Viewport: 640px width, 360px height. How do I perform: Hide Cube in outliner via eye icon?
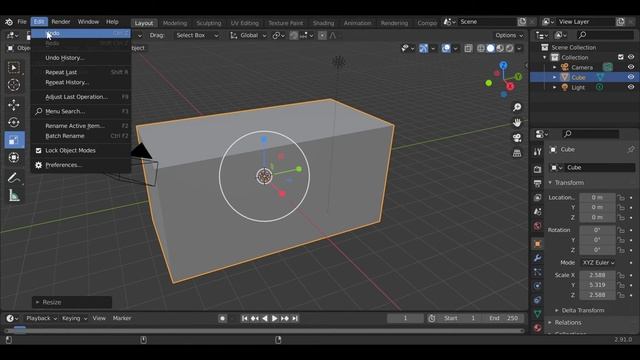[631, 77]
